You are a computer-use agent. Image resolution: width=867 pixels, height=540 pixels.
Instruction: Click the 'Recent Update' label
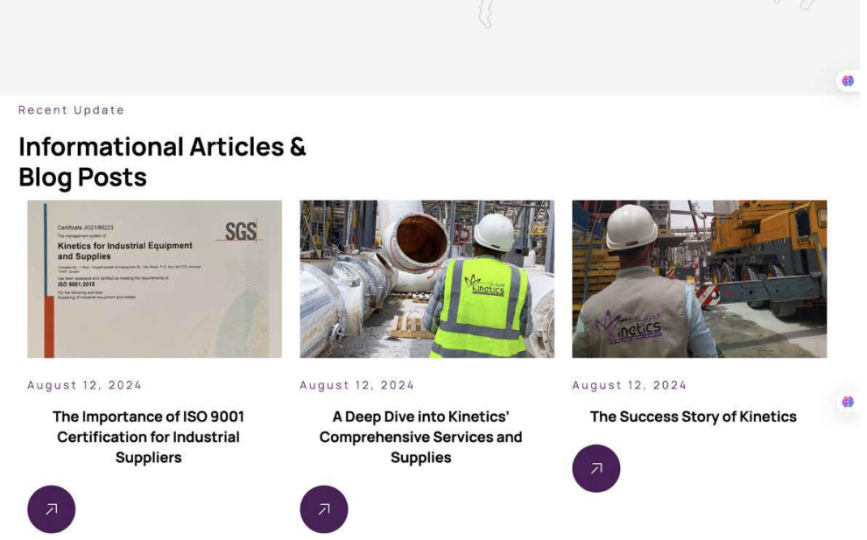point(71,110)
